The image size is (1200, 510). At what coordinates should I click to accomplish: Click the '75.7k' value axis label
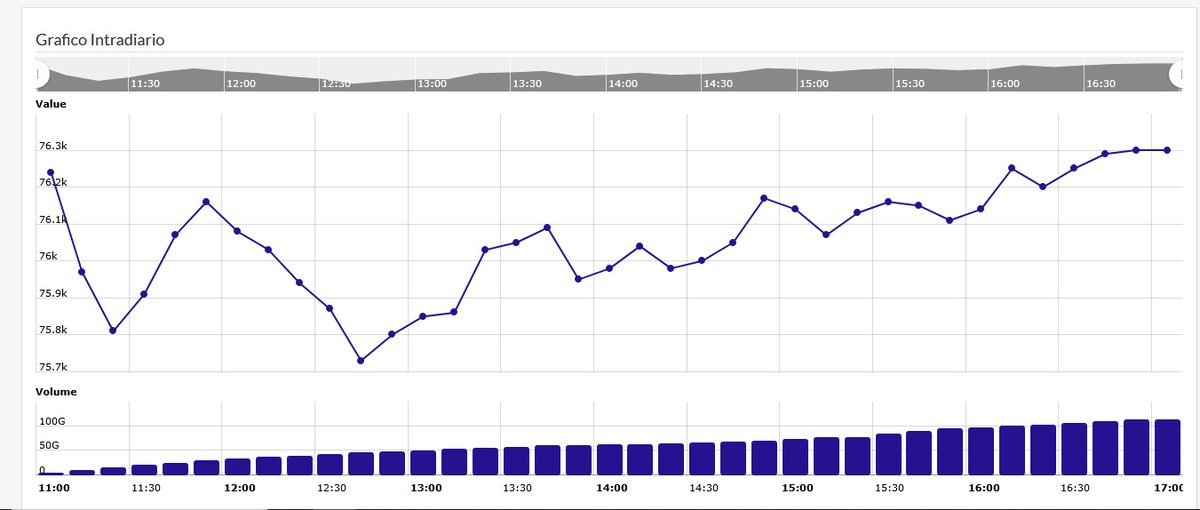pos(53,368)
